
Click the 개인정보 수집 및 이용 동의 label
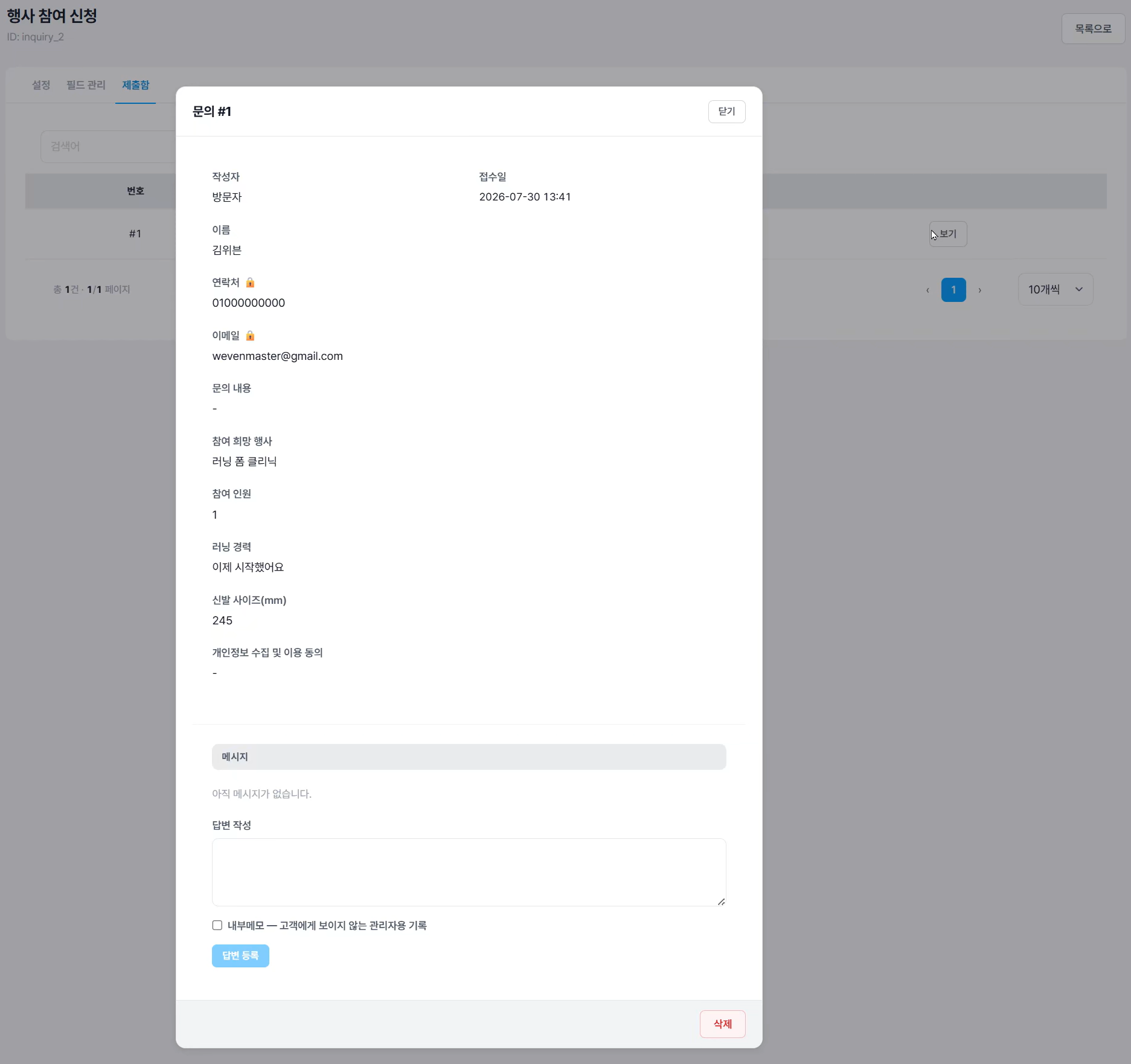(267, 653)
